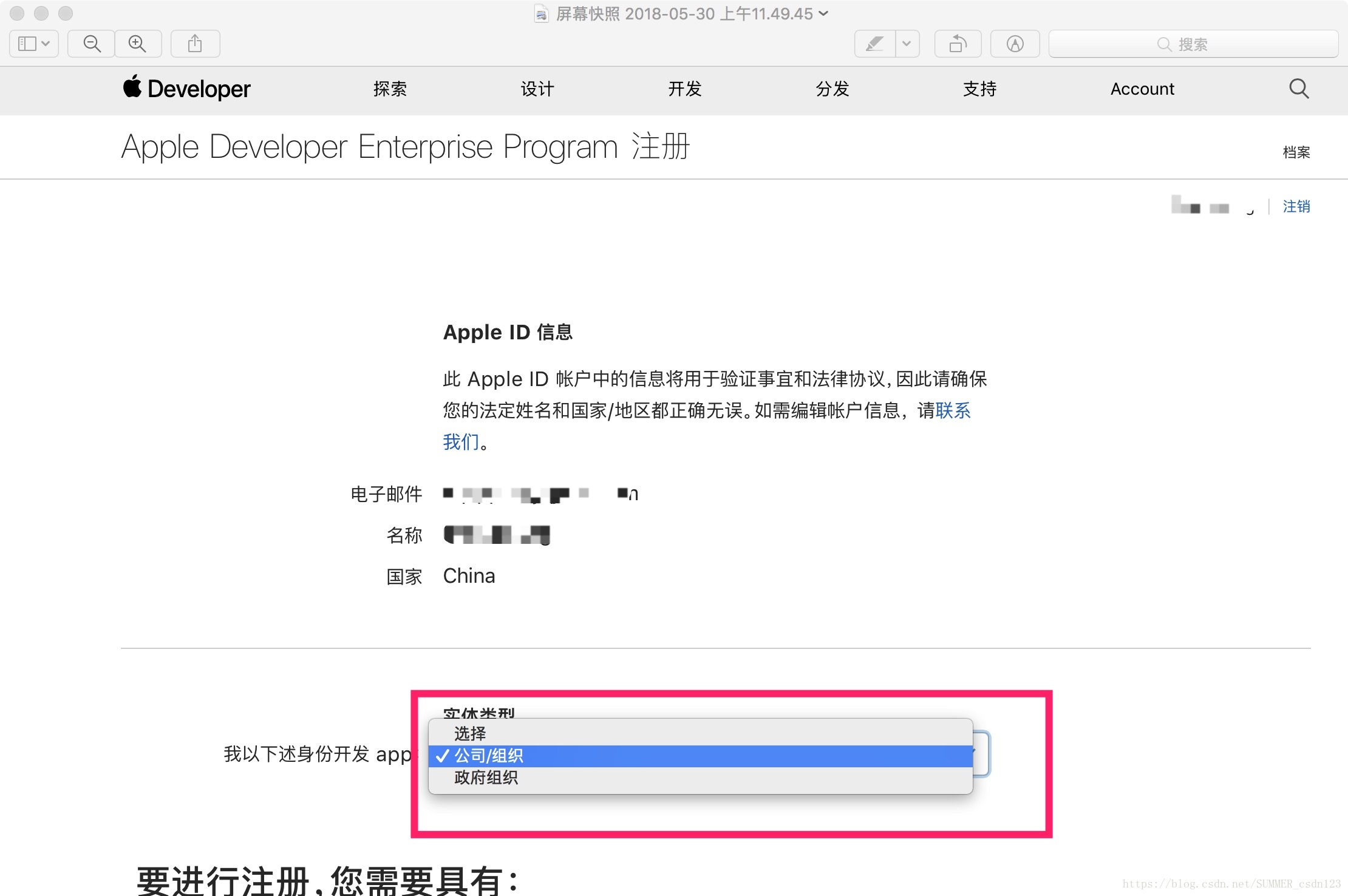
Task: Click the yellow minimize window button
Action: (41, 13)
